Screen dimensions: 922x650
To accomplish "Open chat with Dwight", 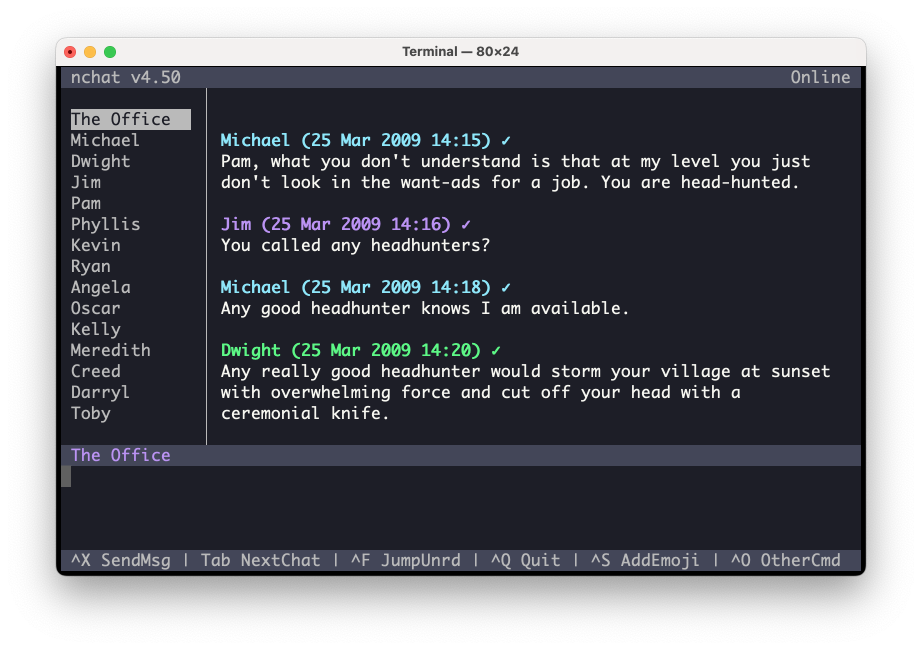I will (x=100, y=161).
